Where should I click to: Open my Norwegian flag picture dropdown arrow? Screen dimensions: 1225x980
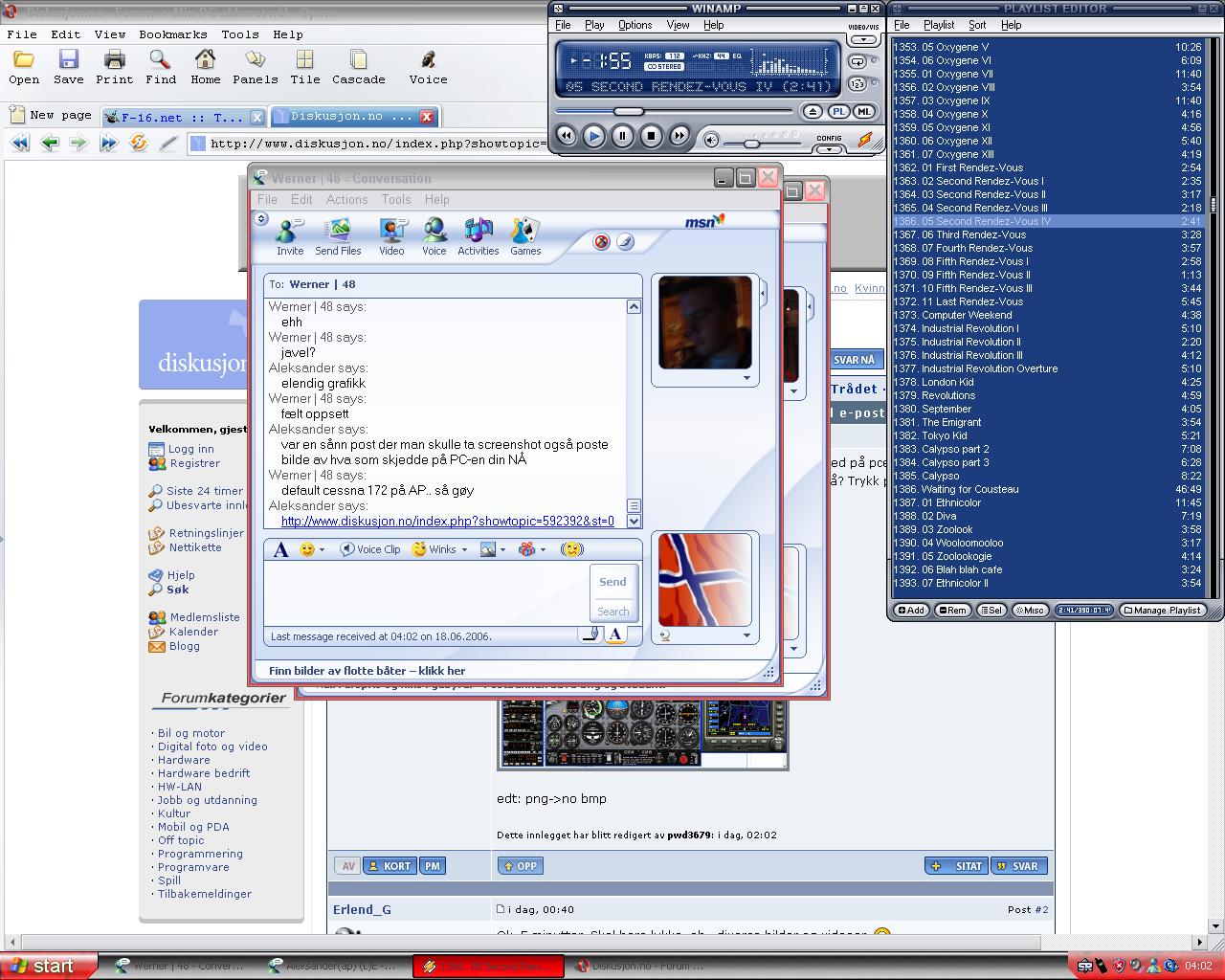click(746, 635)
